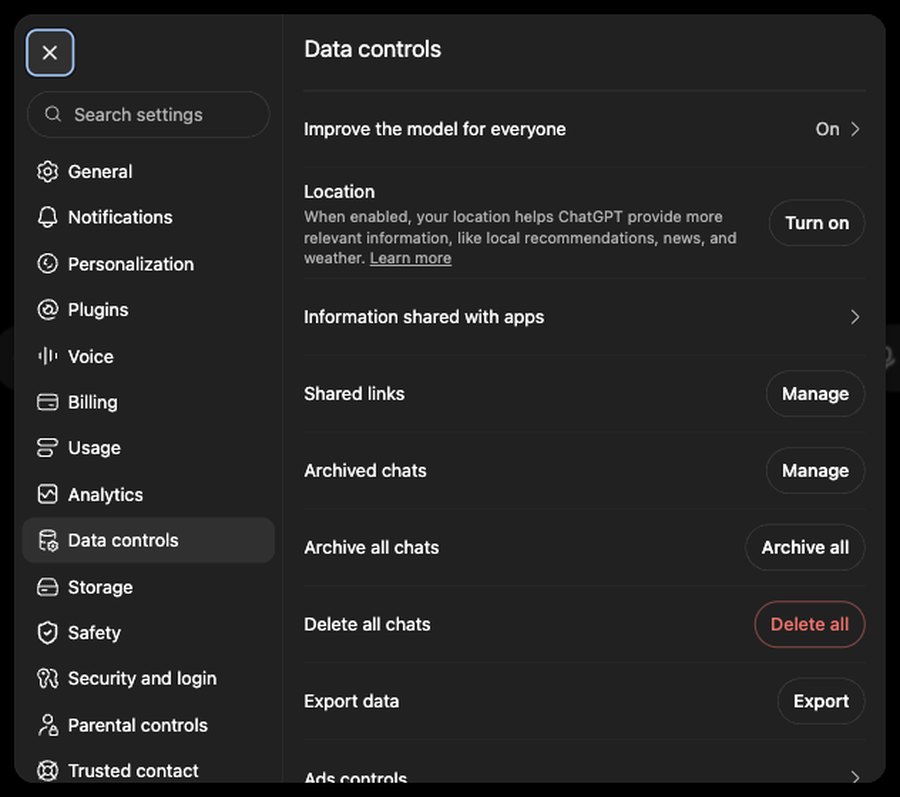Viewport: 900px width, 797px height.
Task: Click the Data controls heading
Action: (x=373, y=49)
